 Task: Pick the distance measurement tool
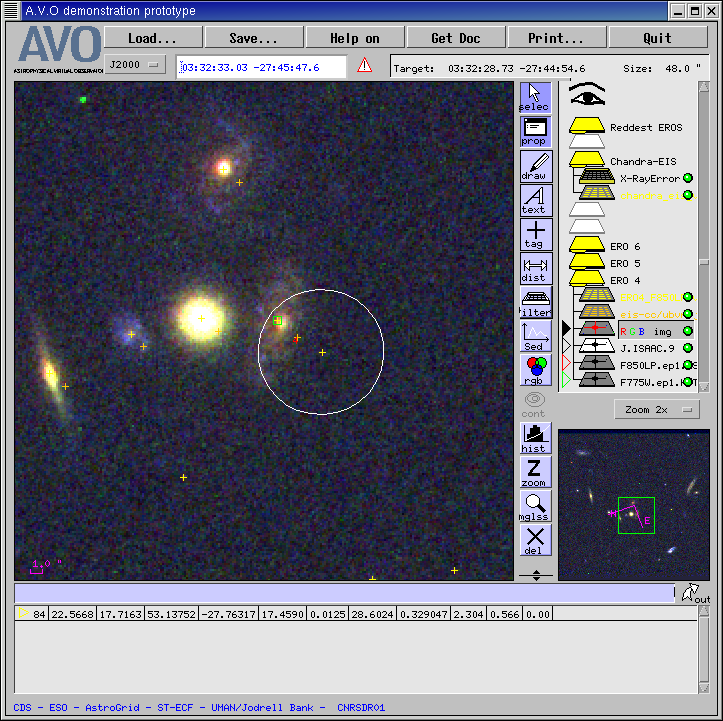coord(535,269)
